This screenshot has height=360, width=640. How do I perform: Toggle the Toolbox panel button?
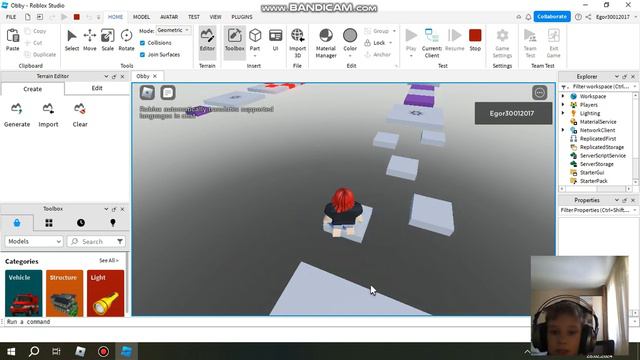(x=234, y=40)
